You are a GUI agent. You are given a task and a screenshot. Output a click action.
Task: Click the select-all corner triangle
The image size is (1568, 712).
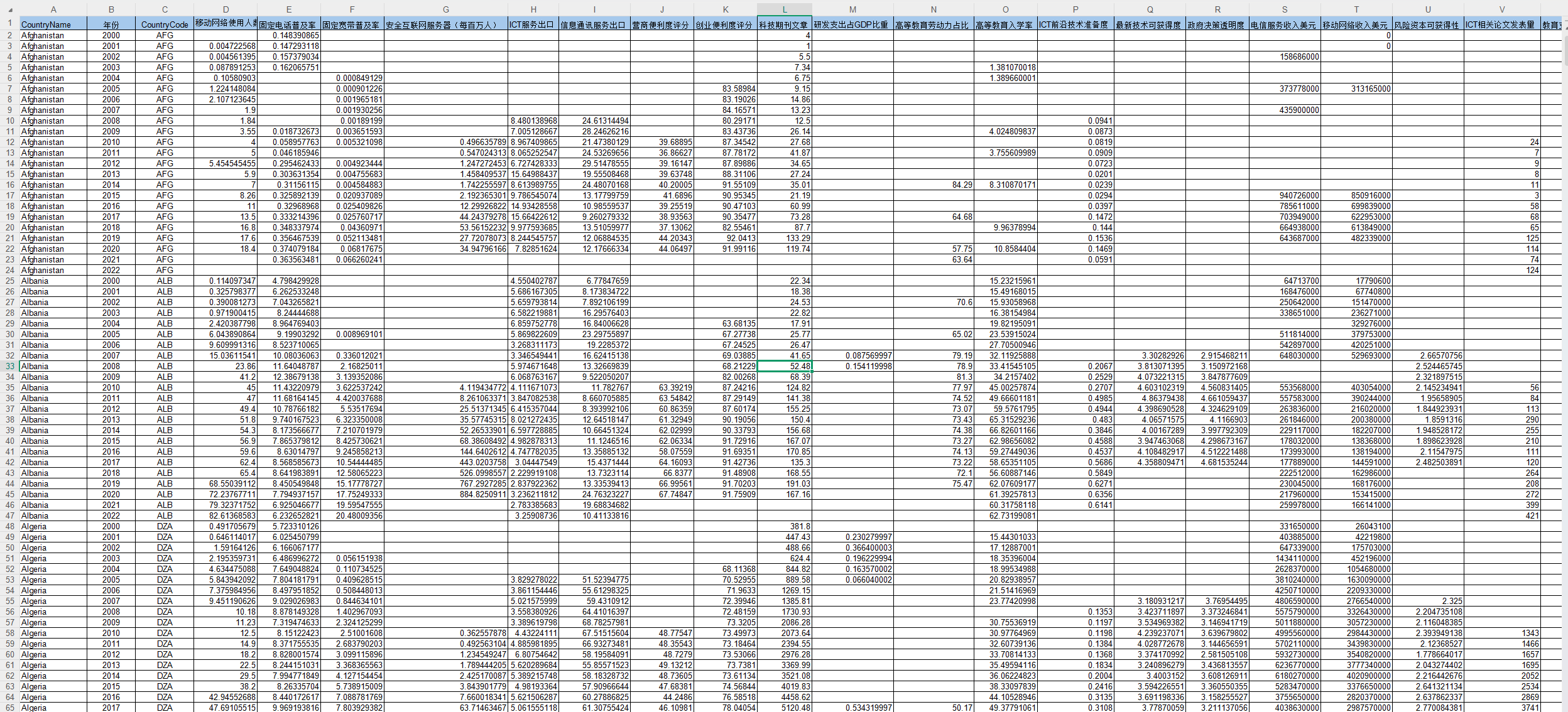click(9, 9)
